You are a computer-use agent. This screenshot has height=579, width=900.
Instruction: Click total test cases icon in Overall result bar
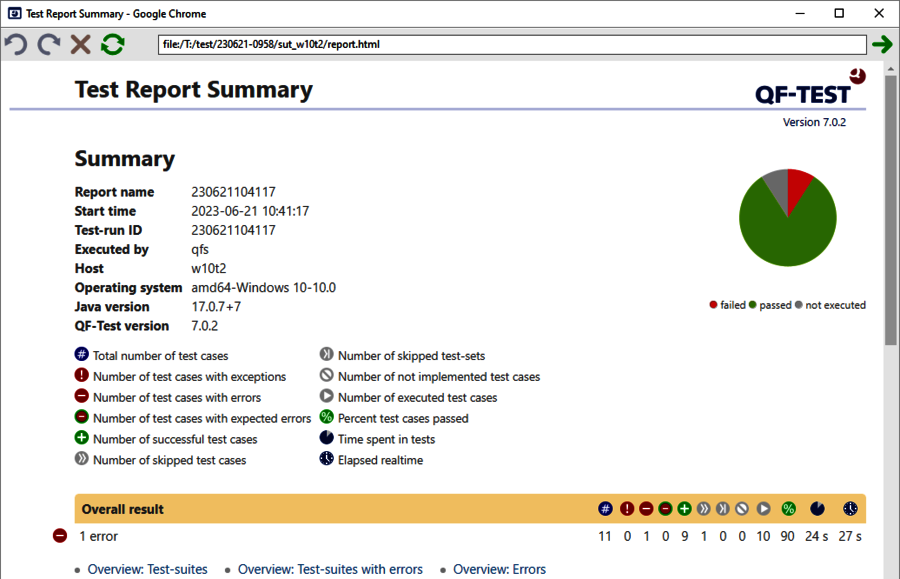click(x=605, y=509)
